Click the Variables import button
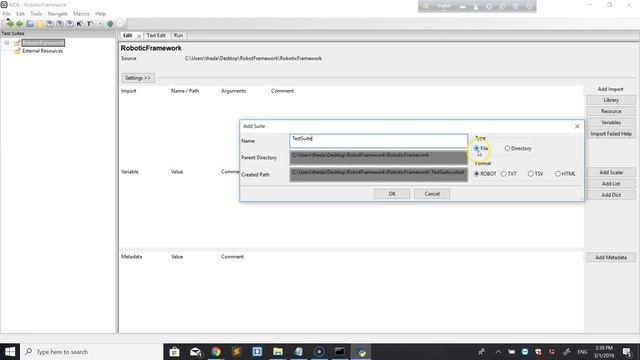The height and width of the screenshot is (360, 640). click(611, 122)
